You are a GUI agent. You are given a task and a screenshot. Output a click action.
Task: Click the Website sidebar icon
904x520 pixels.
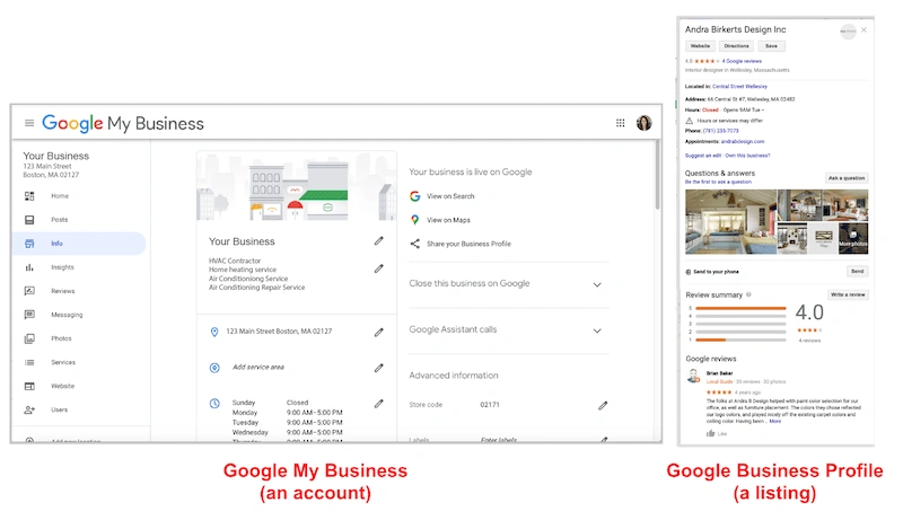(x=29, y=386)
